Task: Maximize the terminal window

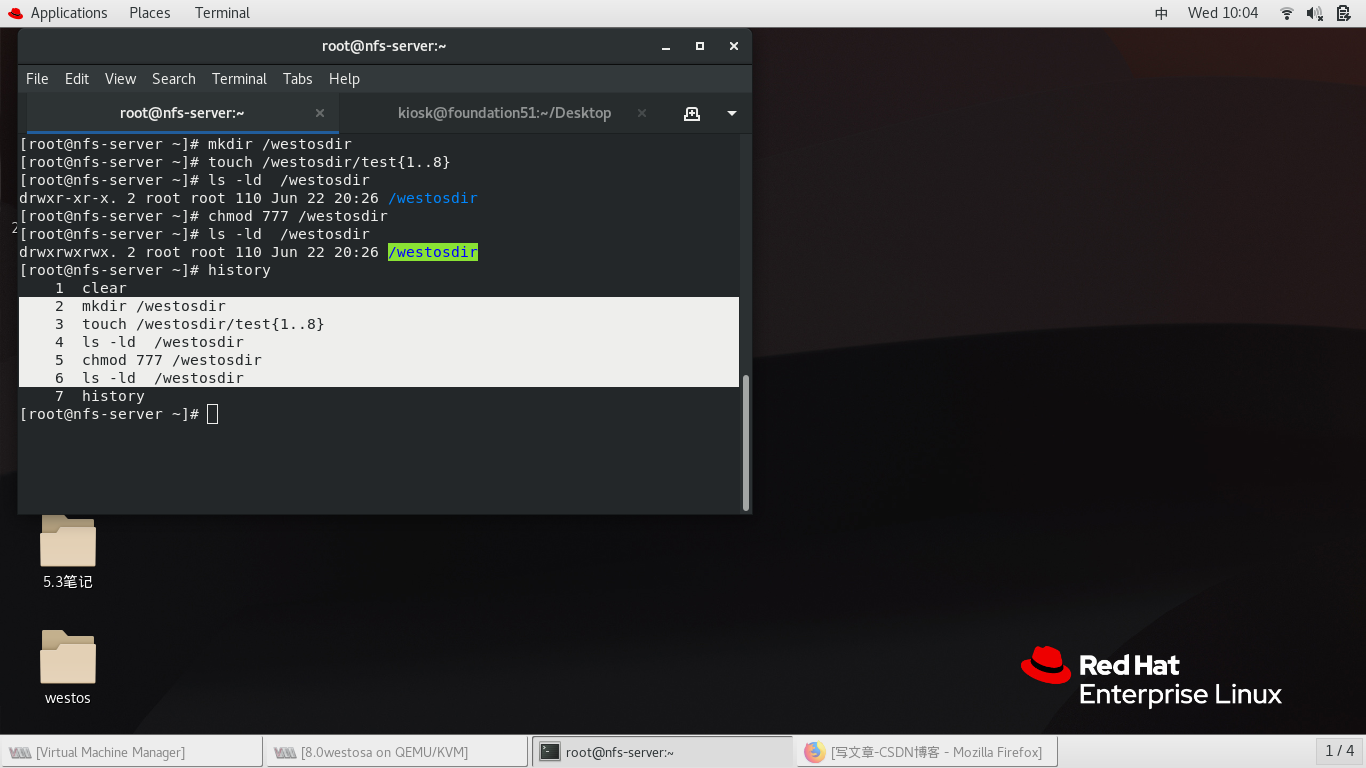Action: 700,46
